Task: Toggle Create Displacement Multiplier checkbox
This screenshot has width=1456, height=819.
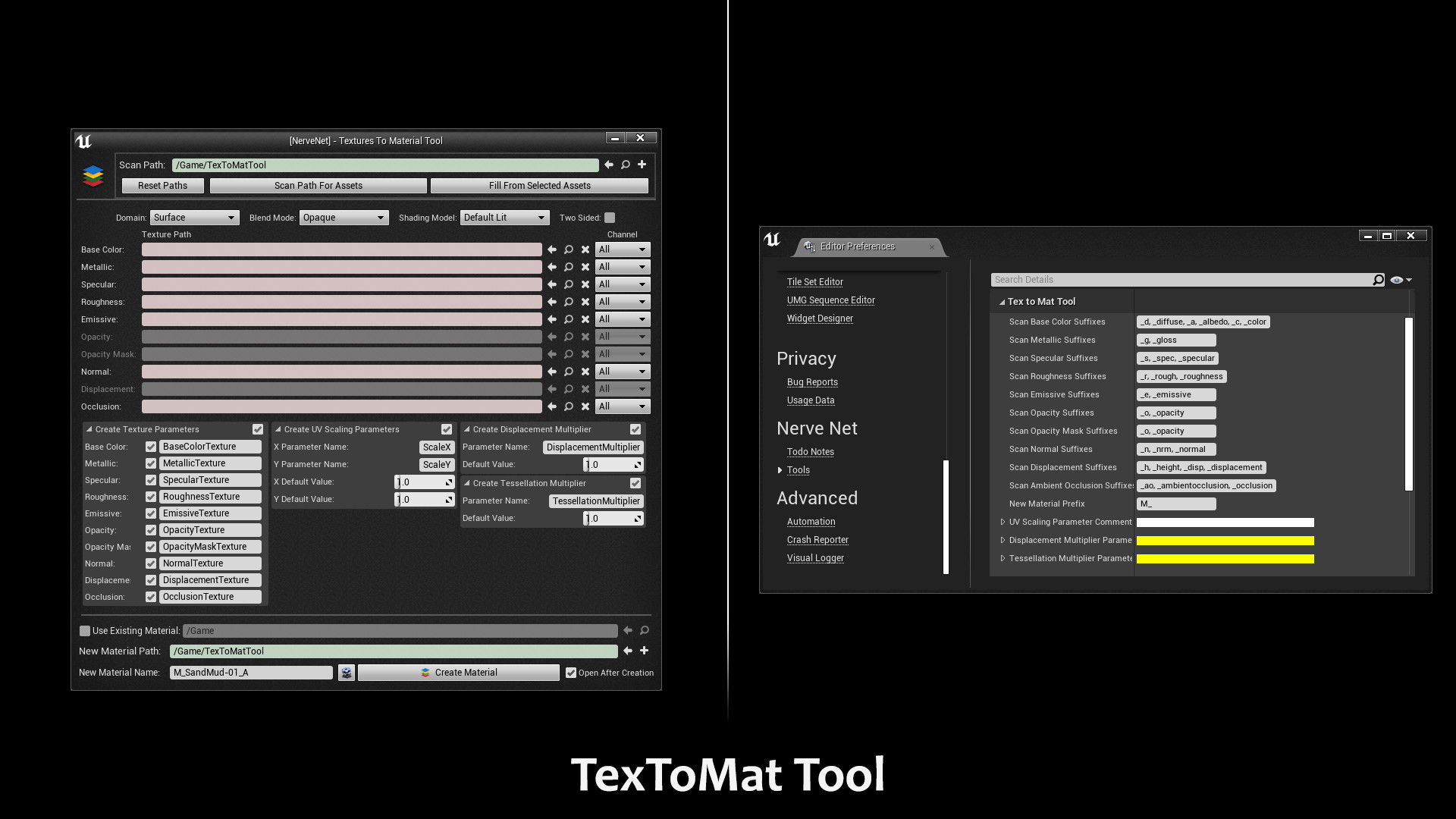Action: (635, 429)
